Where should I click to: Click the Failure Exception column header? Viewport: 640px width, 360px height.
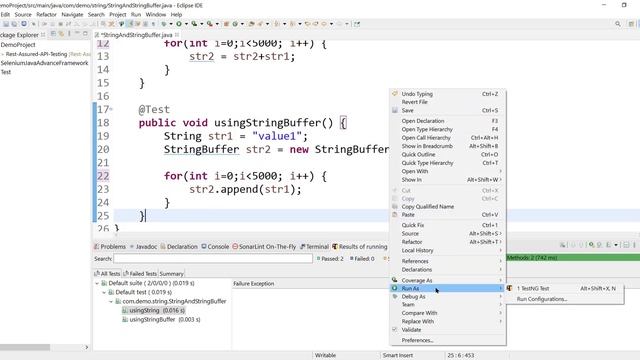pyautogui.click(x=253, y=283)
